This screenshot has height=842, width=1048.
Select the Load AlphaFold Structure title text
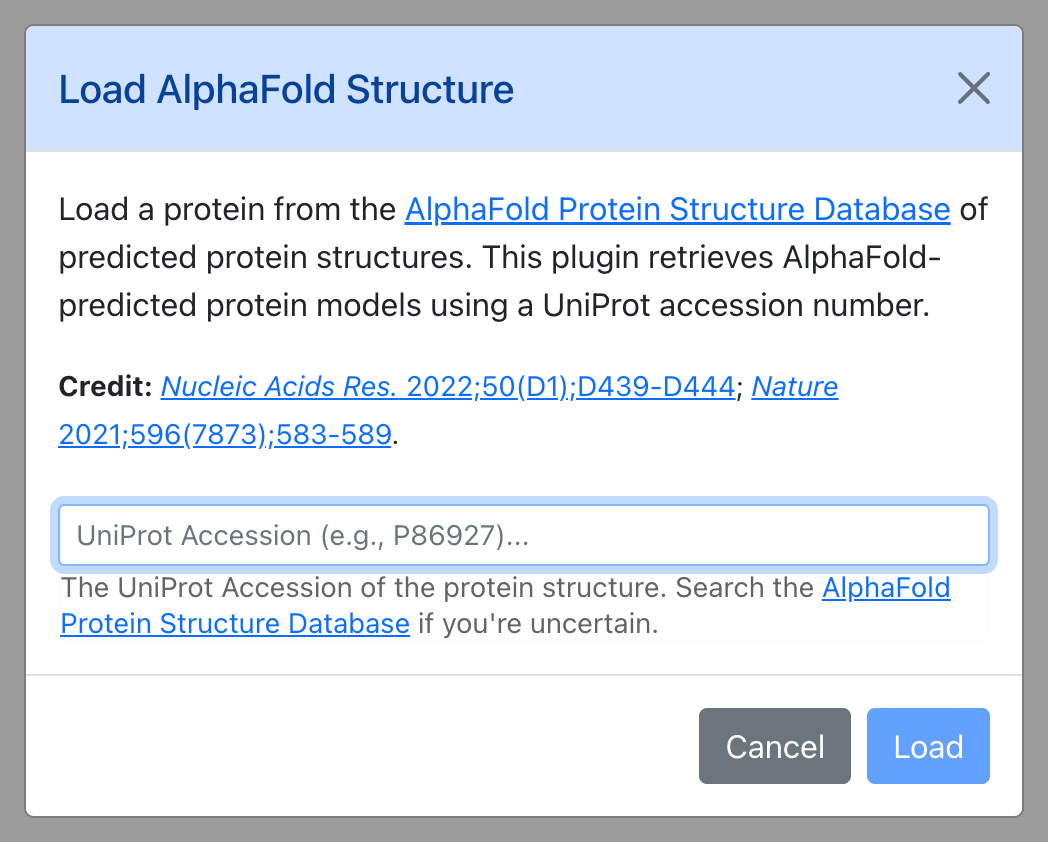point(286,90)
